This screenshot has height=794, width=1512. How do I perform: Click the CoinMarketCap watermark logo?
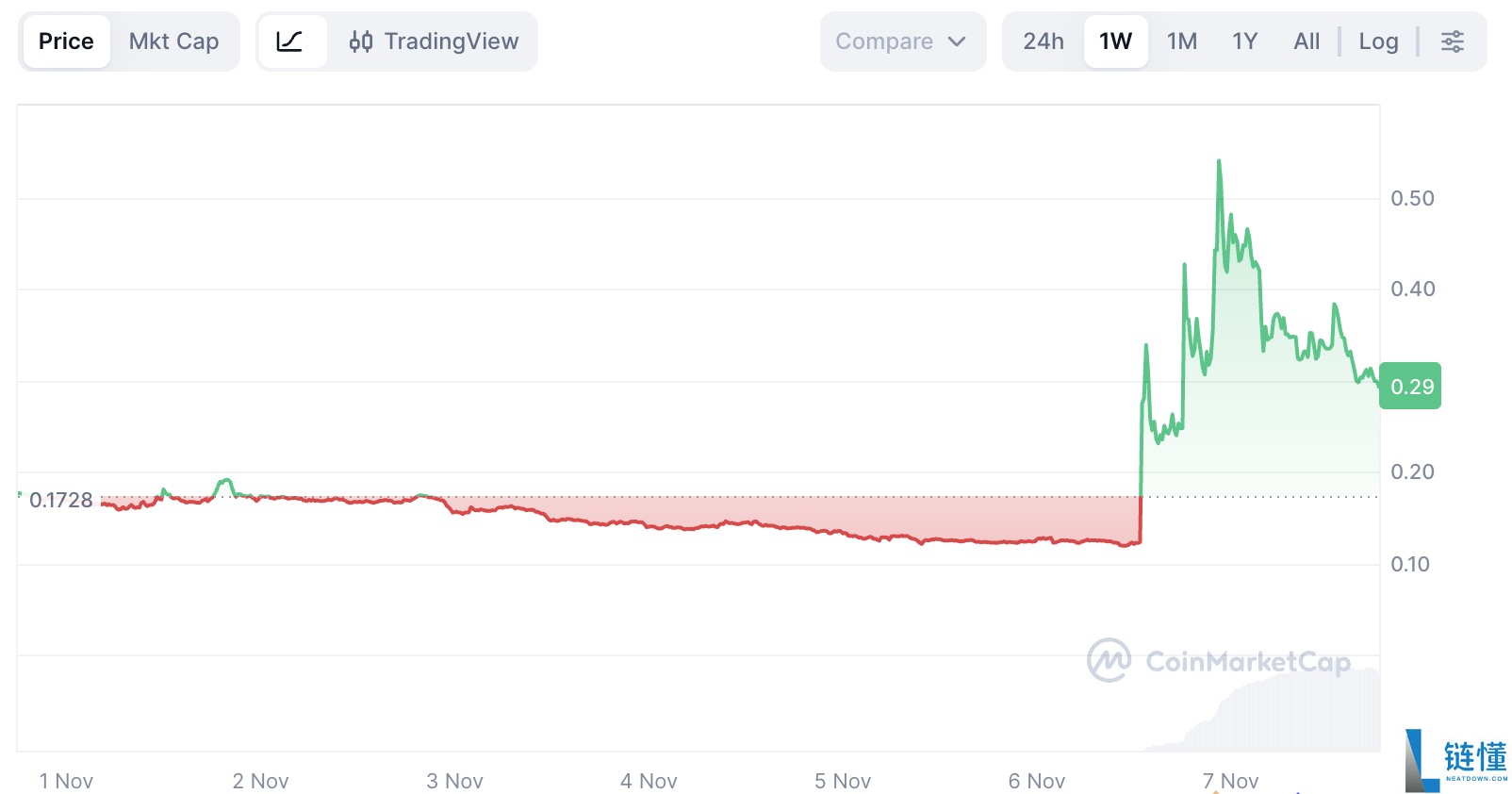coord(1109,660)
